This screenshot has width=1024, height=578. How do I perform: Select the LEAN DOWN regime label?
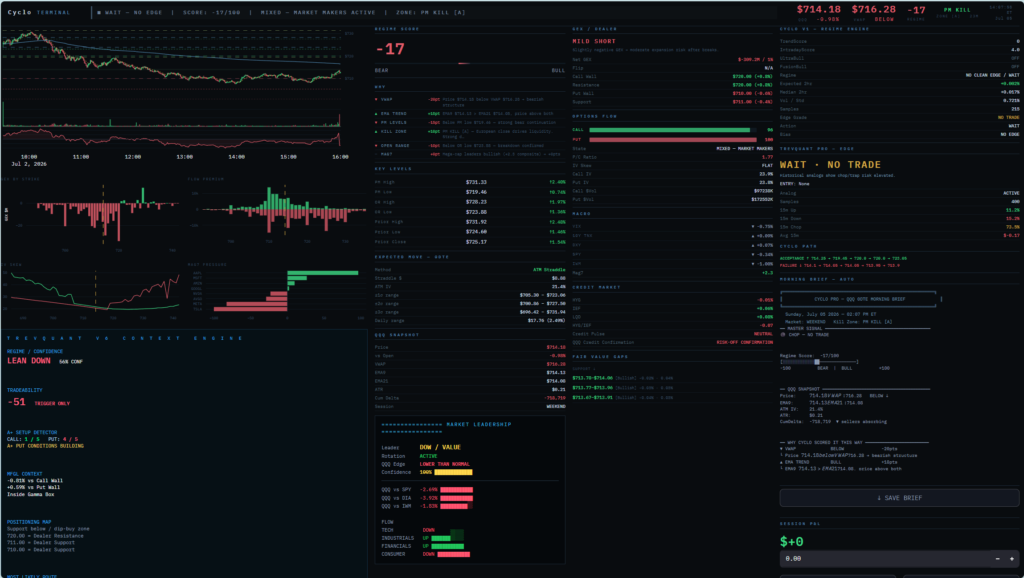click(29, 361)
